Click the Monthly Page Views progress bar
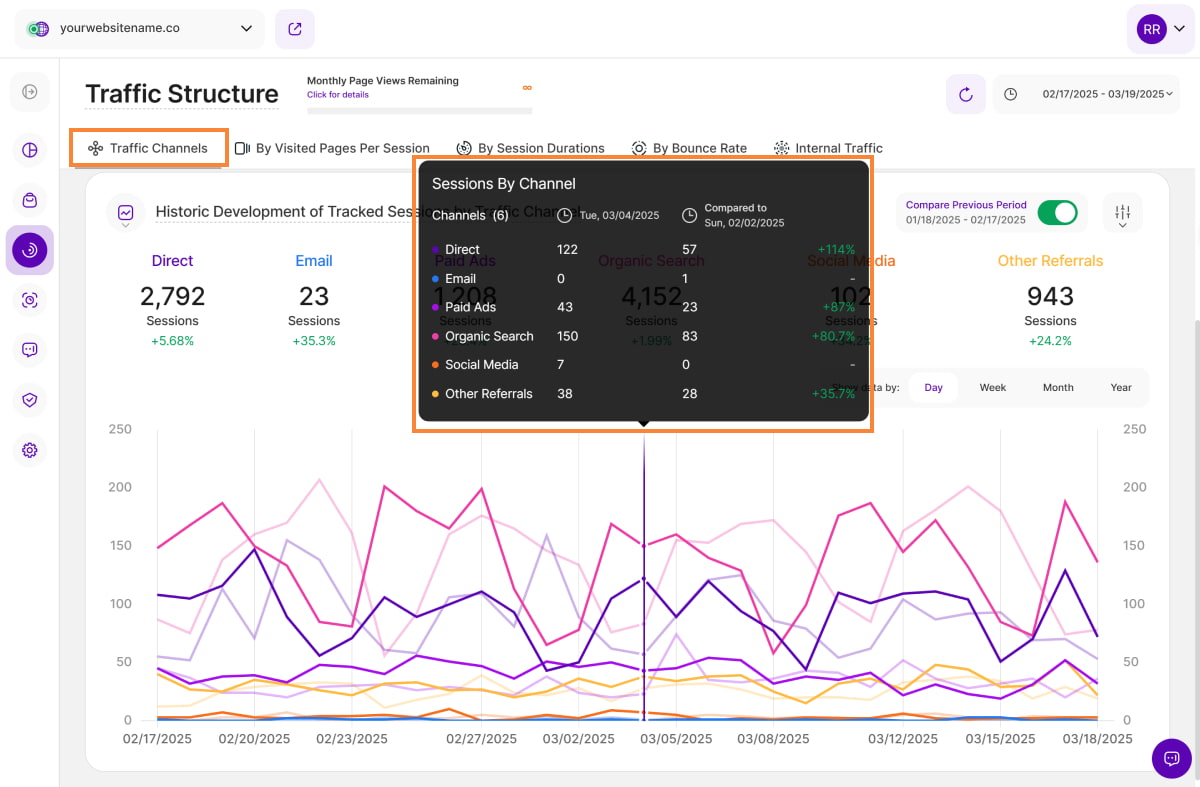Image resolution: width=1200 pixels, height=787 pixels. point(419,110)
